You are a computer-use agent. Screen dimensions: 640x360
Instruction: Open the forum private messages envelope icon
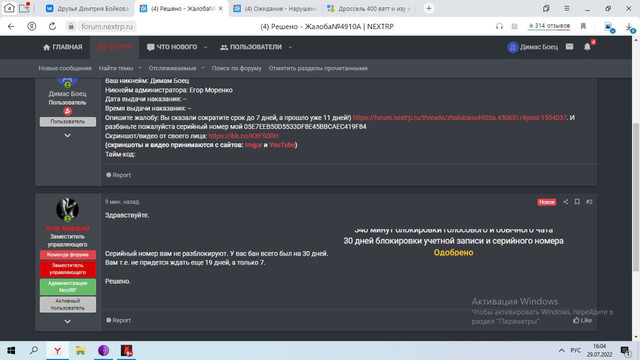[x=569, y=47]
